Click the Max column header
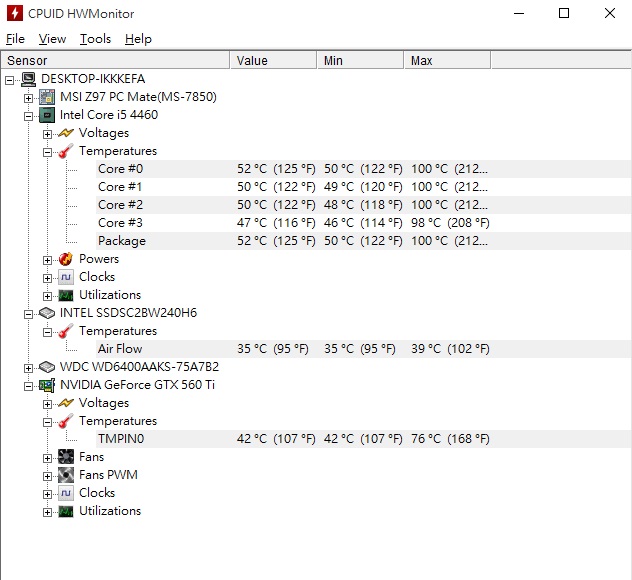The height and width of the screenshot is (580, 632). (447, 60)
